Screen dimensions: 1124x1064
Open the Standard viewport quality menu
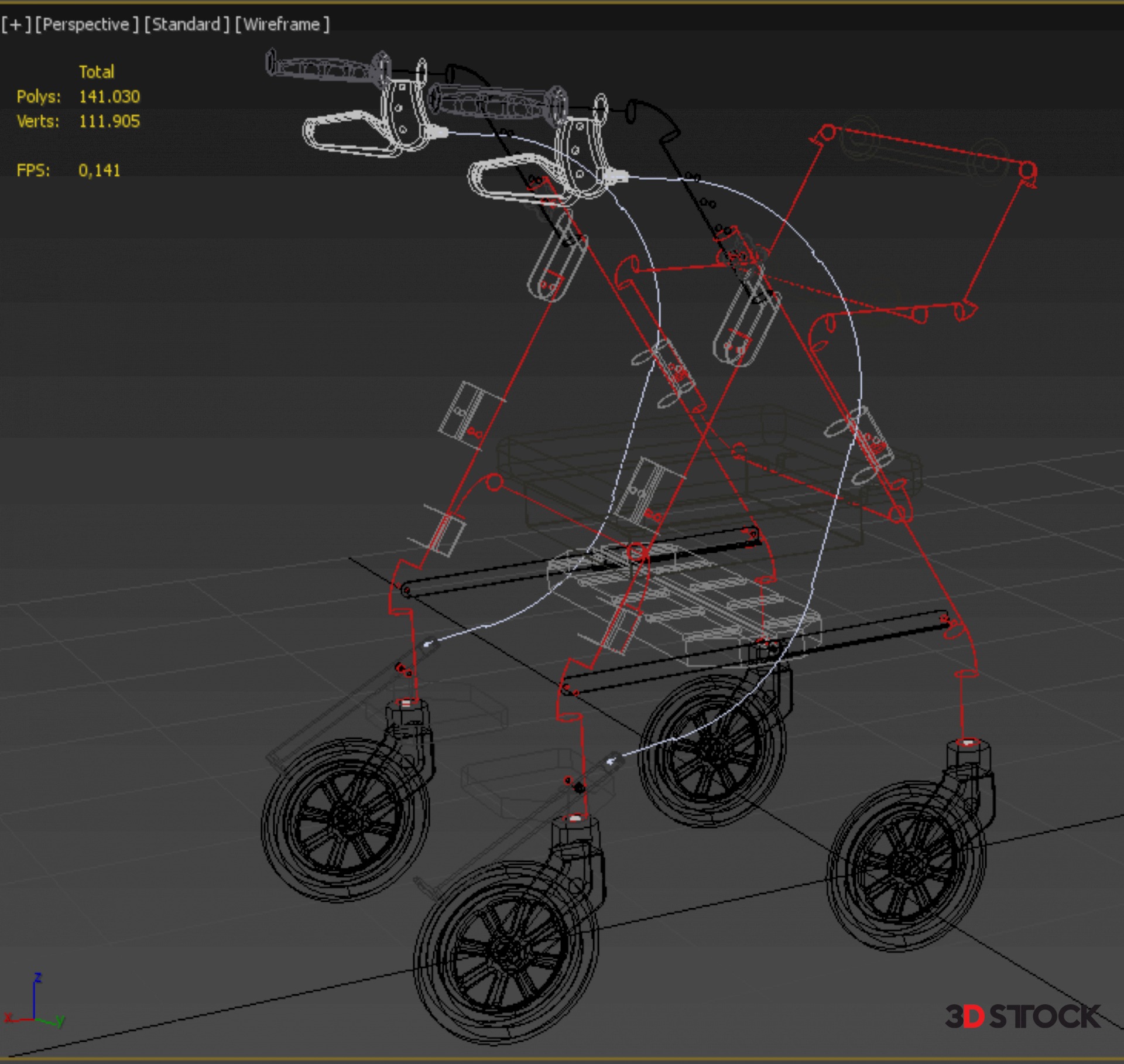(186, 25)
